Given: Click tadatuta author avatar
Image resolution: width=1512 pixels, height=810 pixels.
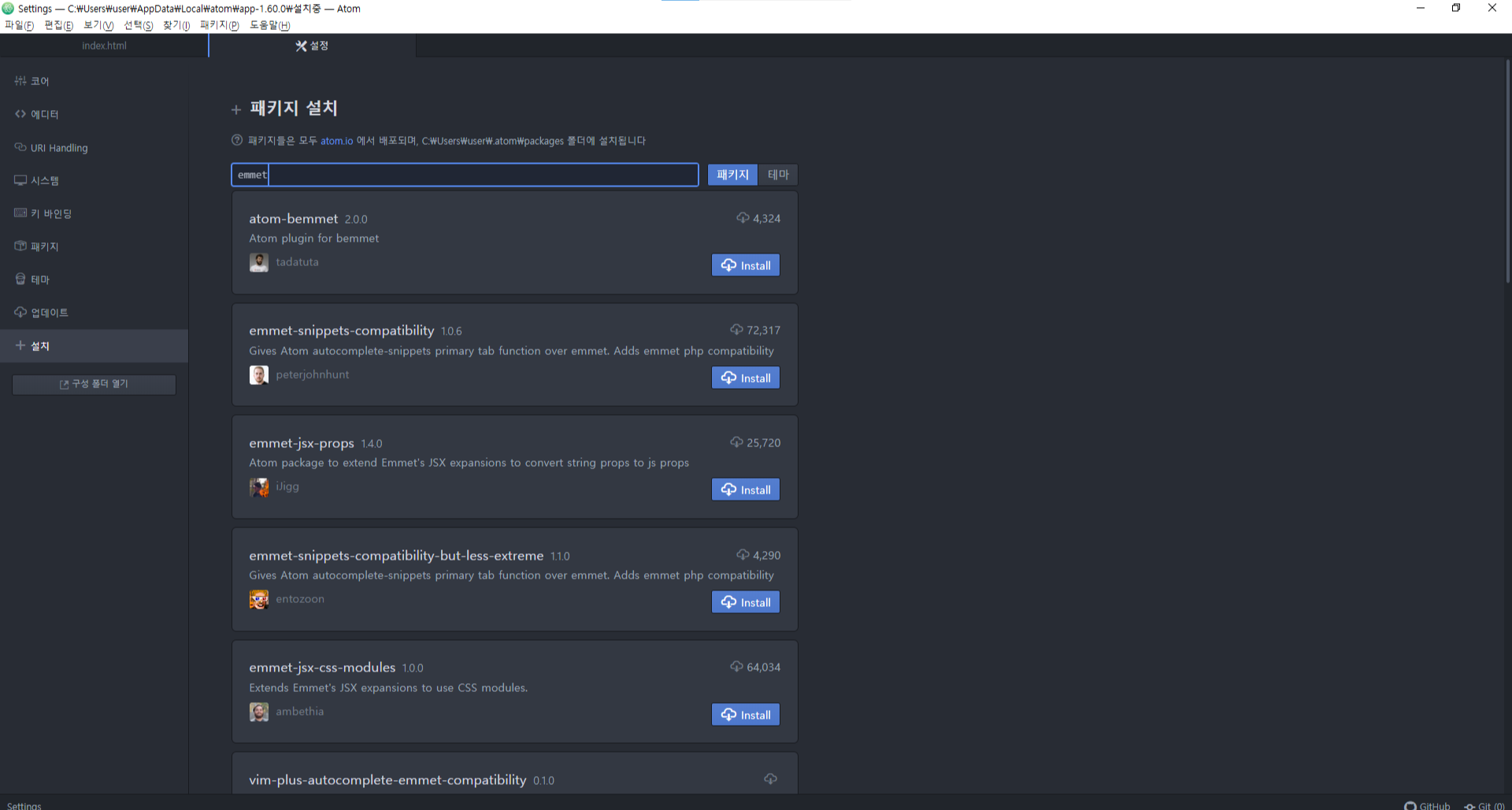Looking at the screenshot, I should point(258,262).
